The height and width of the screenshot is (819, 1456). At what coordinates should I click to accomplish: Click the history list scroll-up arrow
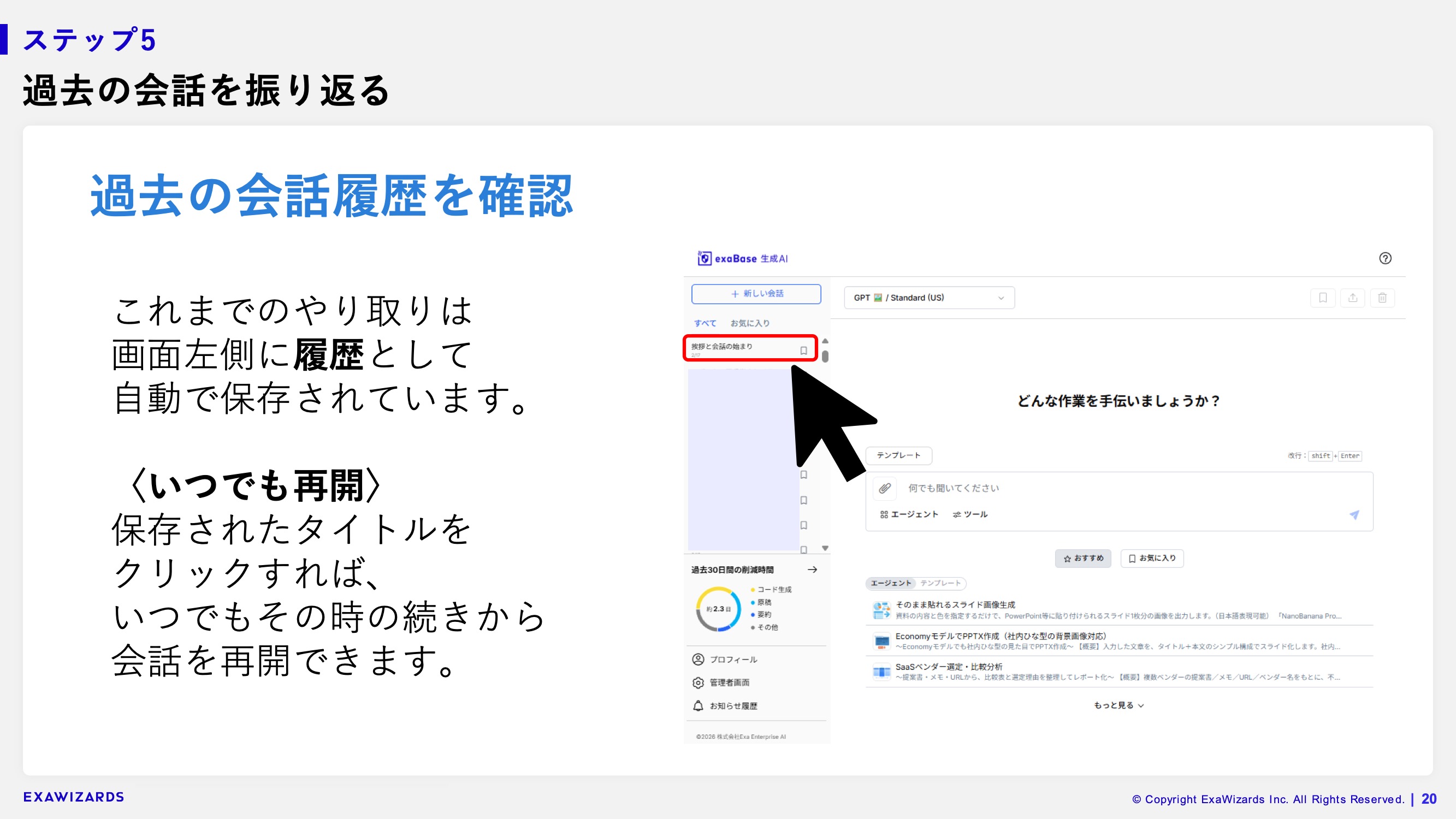point(825,341)
